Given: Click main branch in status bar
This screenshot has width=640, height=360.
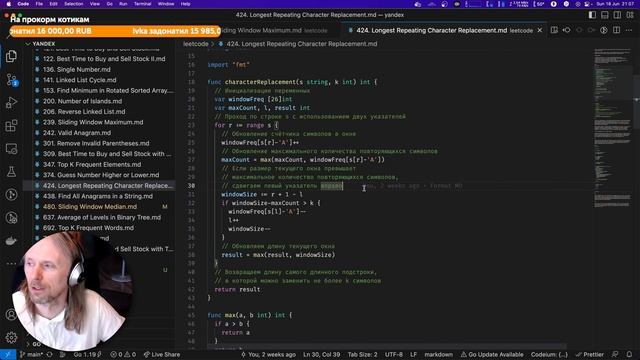Looking at the screenshot, I should coord(32,354).
